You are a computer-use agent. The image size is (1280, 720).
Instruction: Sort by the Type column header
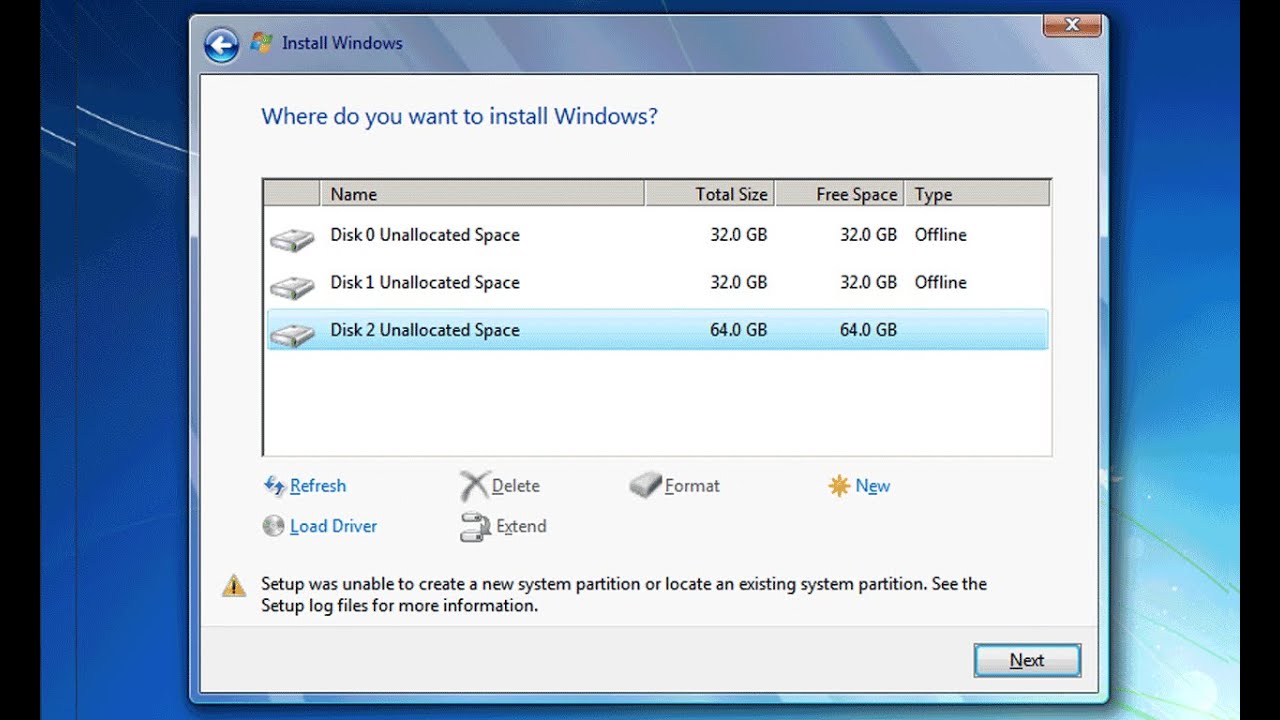point(976,194)
